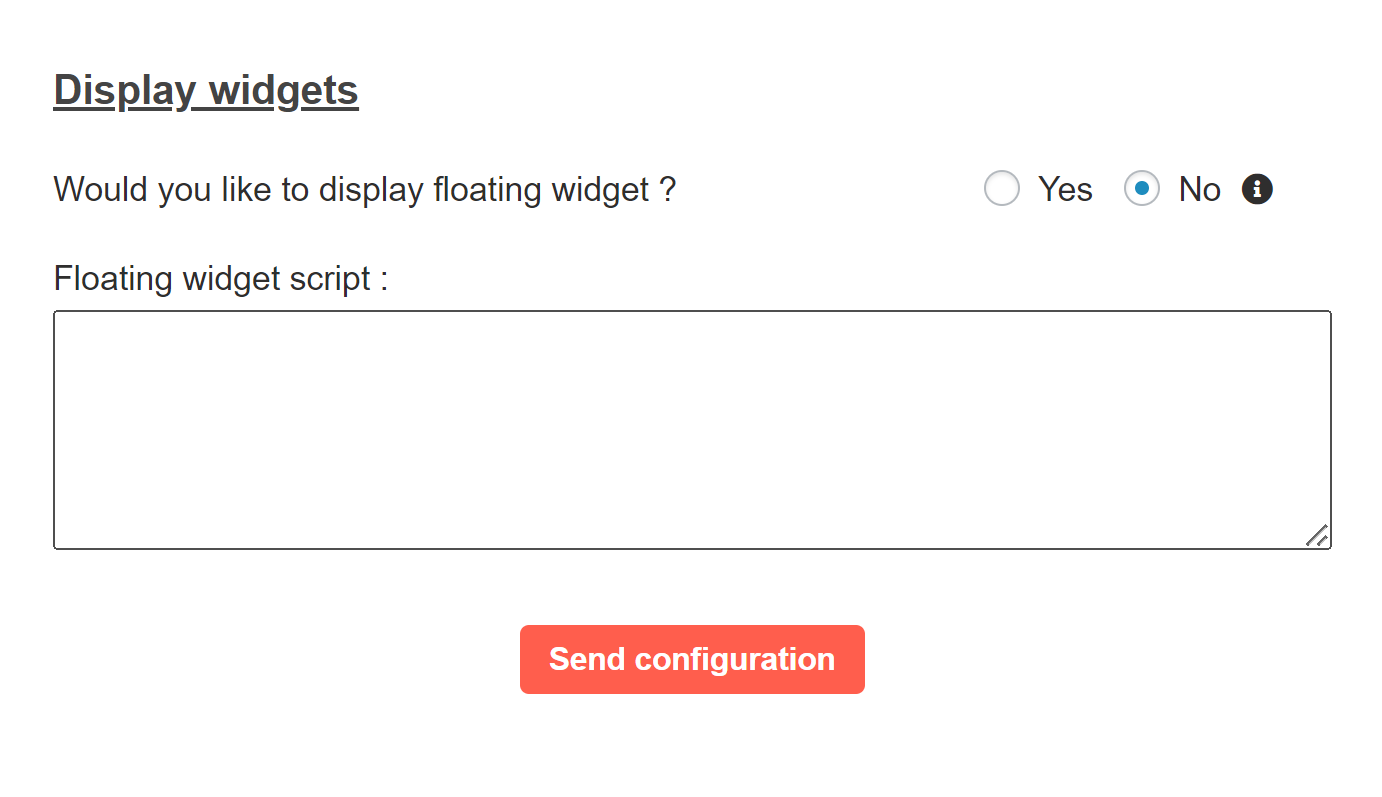Focus the Floating widget script text area
The image size is (1382, 797).
(692, 430)
